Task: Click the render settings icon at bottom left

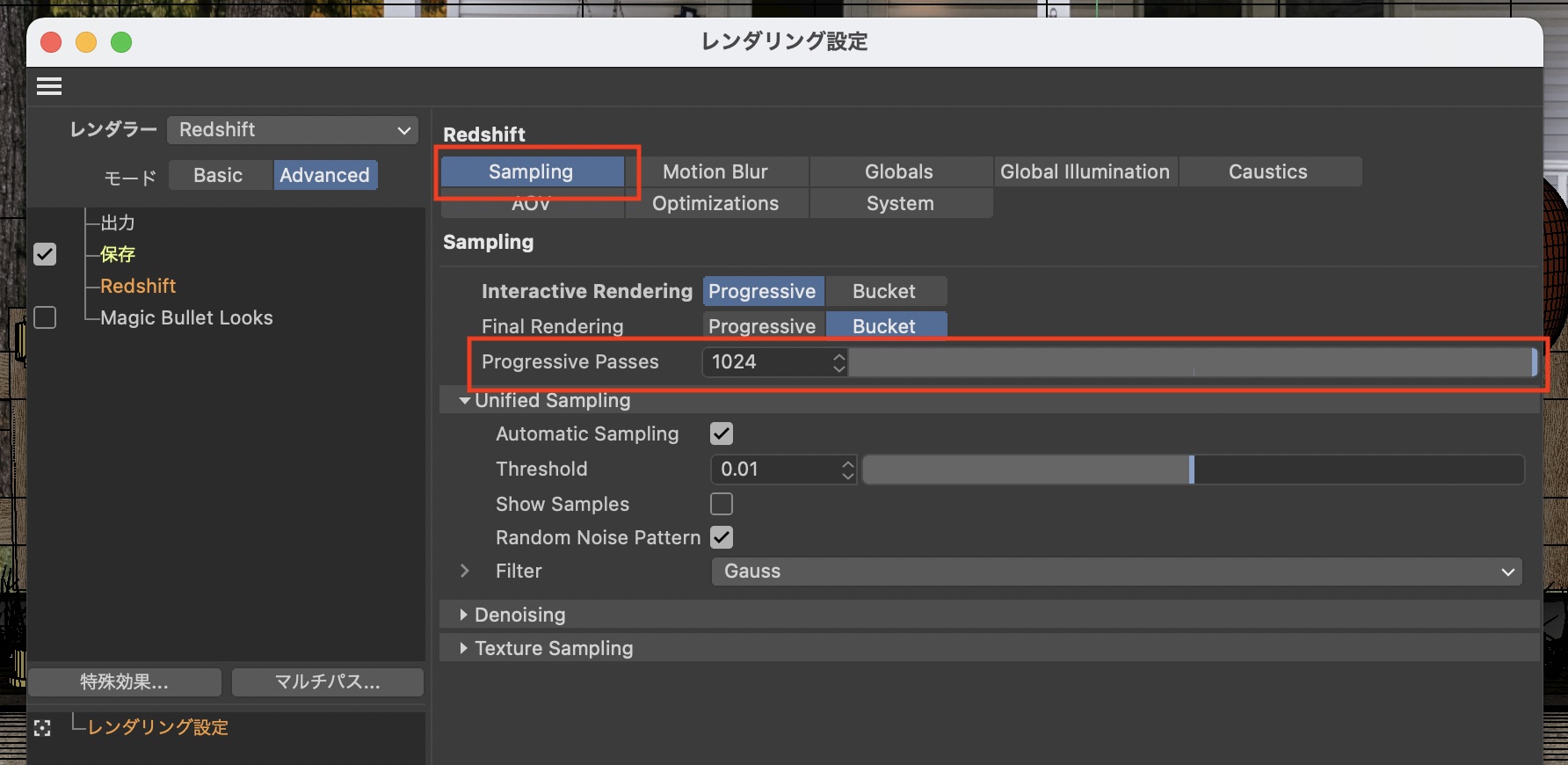Action: click(42, 728)
